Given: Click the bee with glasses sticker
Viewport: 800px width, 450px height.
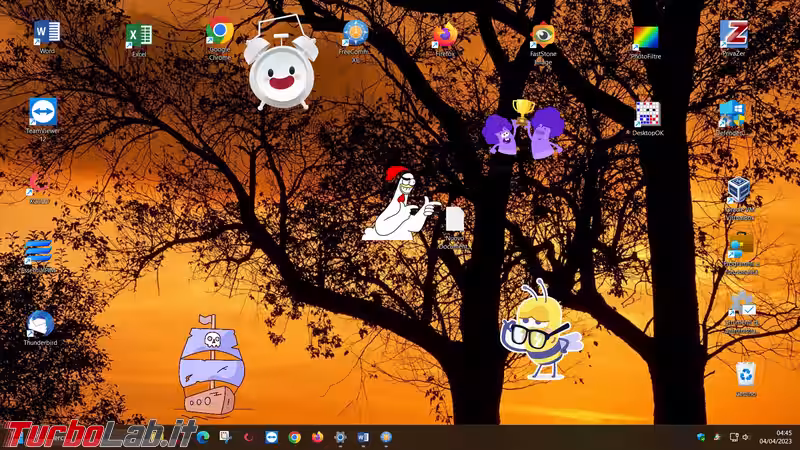Looking at the screenshot, I should coord(541,335).
